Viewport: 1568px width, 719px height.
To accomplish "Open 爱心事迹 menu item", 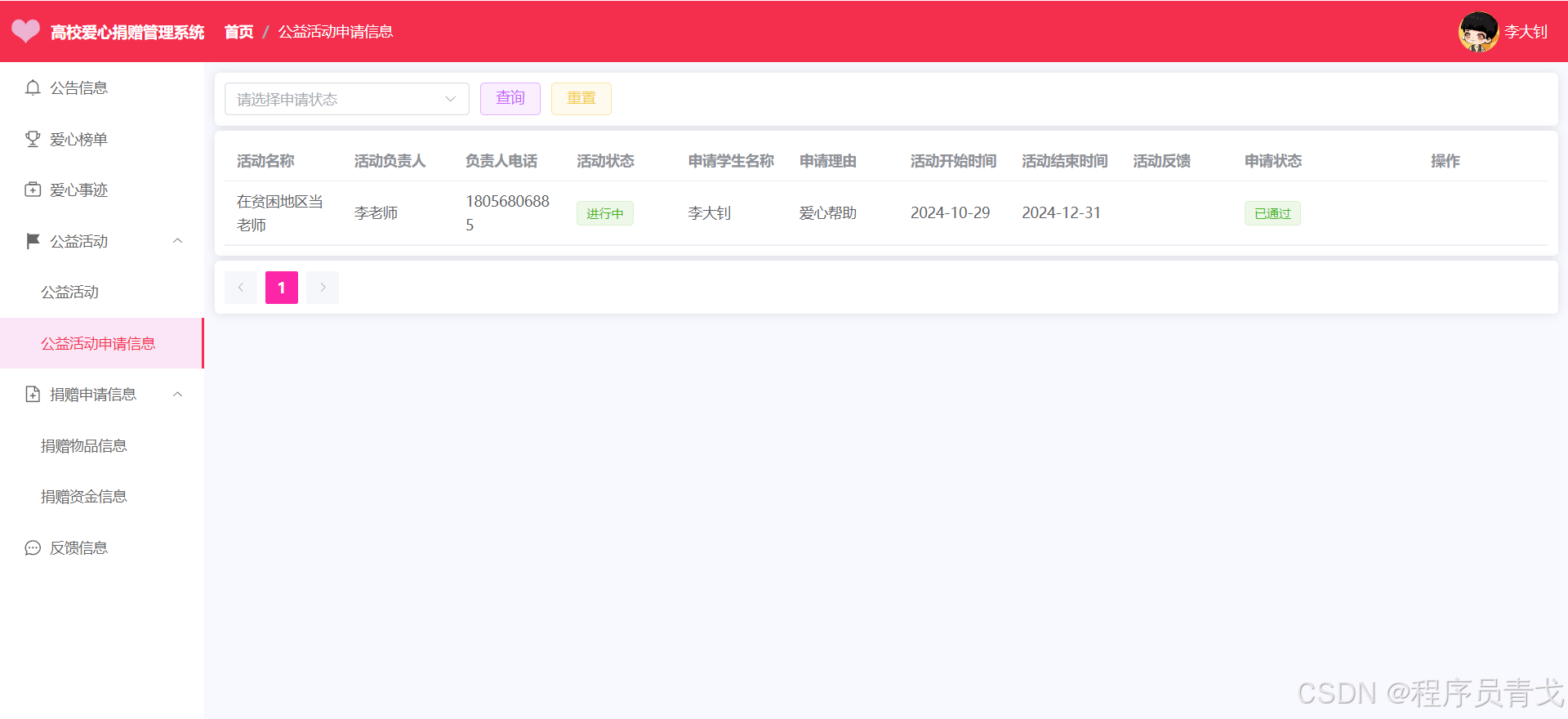I will click(x=102, y=190).
